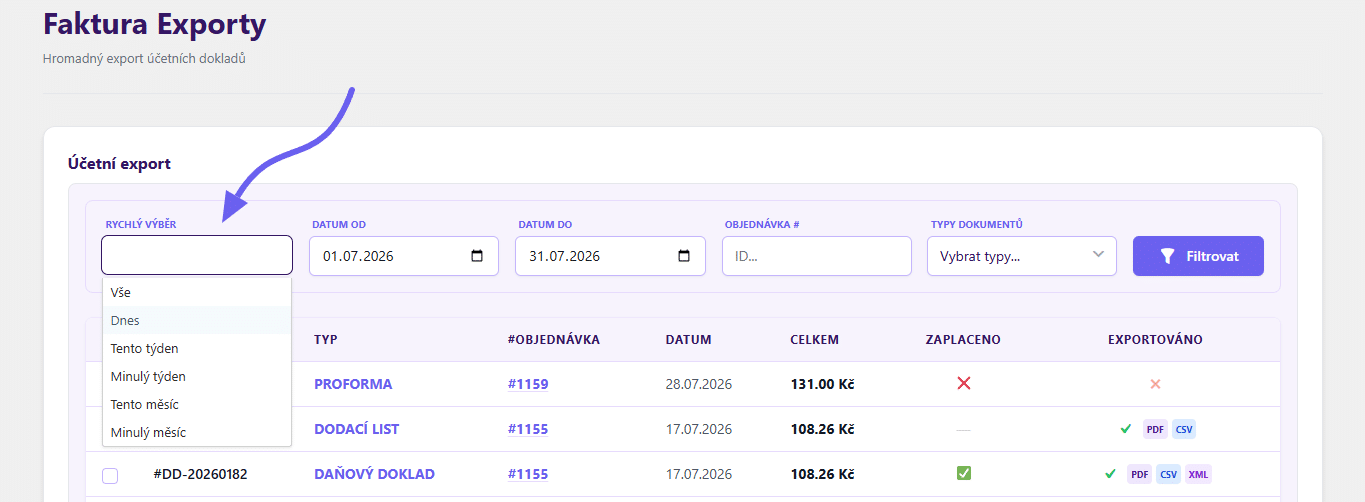Click the #OBJEDNÁVKA column header
This screenshot has height=502, width=1365.
point(554,340)
